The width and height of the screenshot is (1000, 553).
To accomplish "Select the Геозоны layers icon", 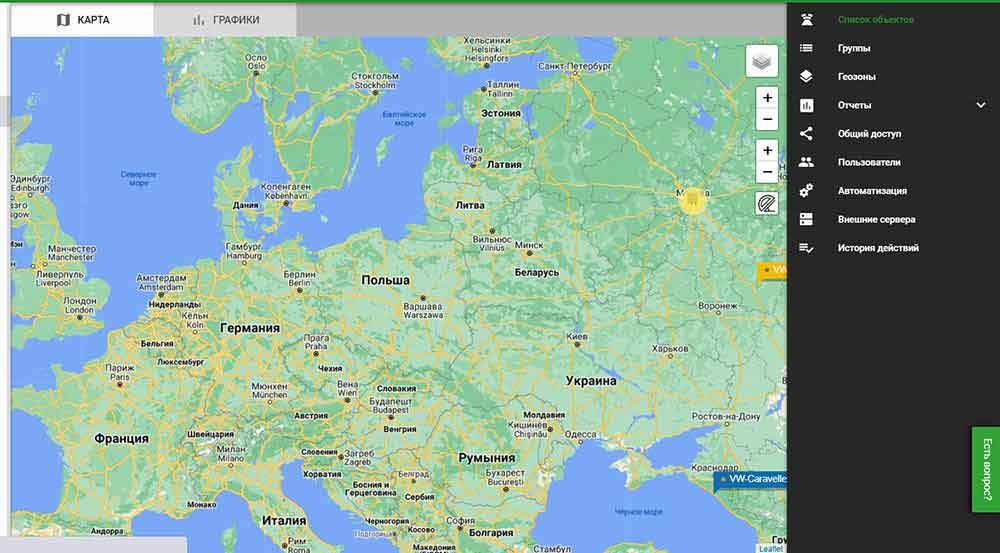I will pyautogui.click(x=806, y=76).
